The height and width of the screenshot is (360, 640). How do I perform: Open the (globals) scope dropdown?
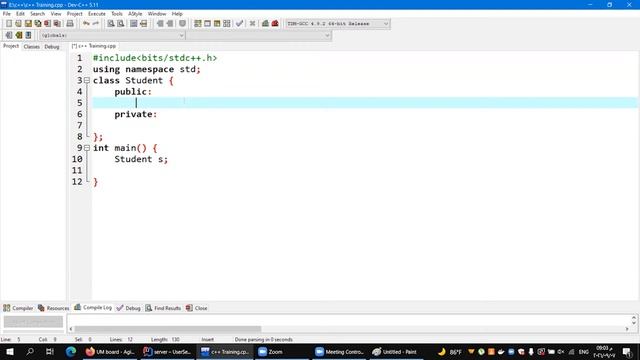click(x=112, y=36)
